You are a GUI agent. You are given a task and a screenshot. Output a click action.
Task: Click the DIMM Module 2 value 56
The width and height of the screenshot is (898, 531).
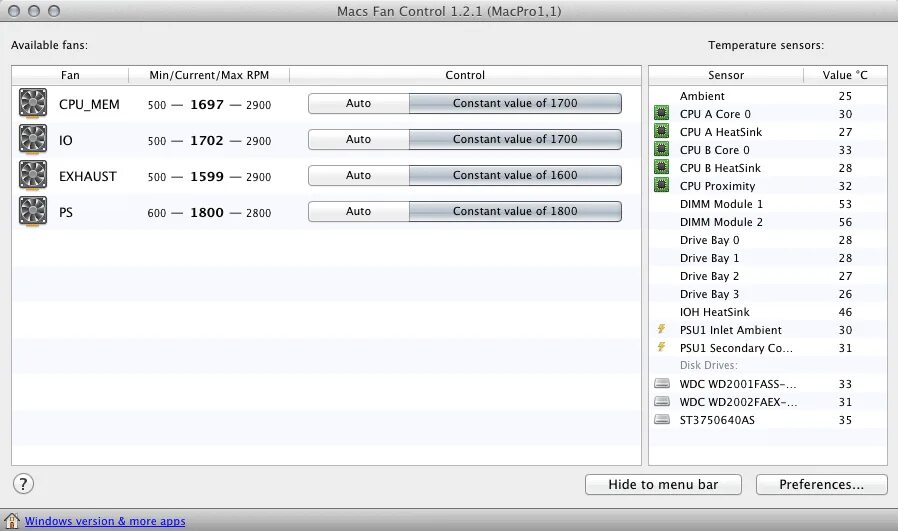coord(845,222)
